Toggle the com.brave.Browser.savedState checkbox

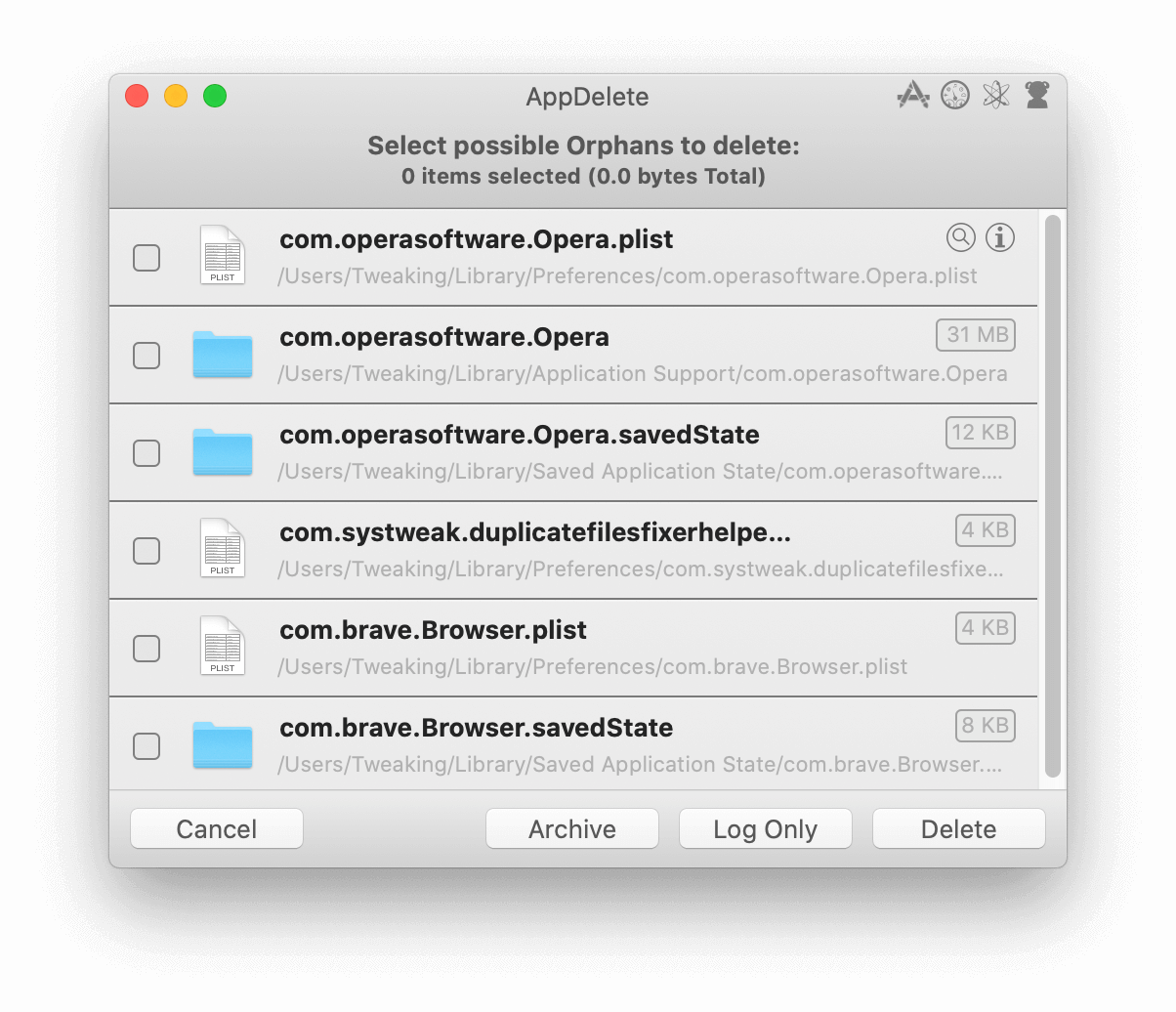(147, 746)
